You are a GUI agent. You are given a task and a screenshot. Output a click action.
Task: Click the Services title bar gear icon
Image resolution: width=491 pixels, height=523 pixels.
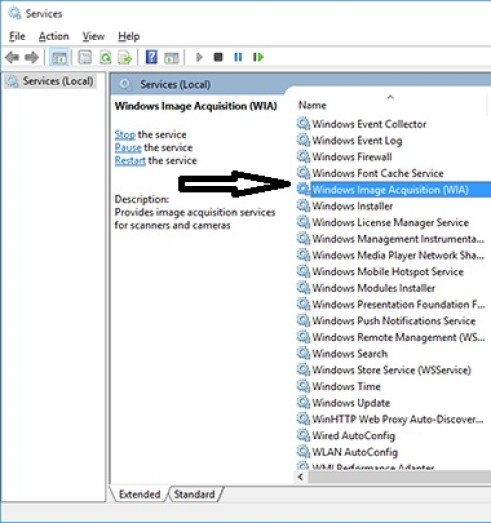[15, 13]
